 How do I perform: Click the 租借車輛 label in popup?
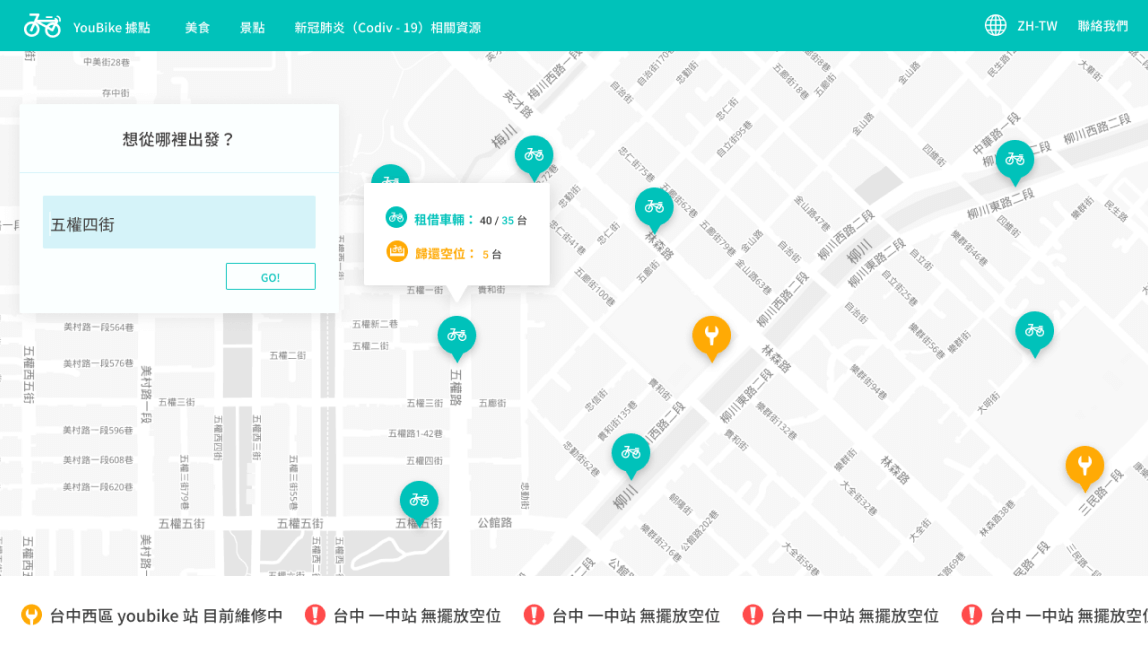444,219
